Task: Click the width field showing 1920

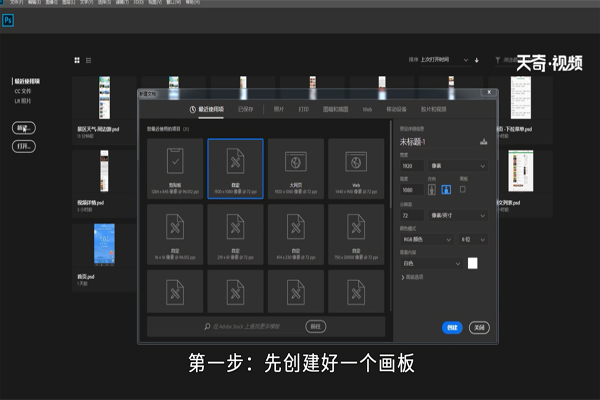Action: 412,166
